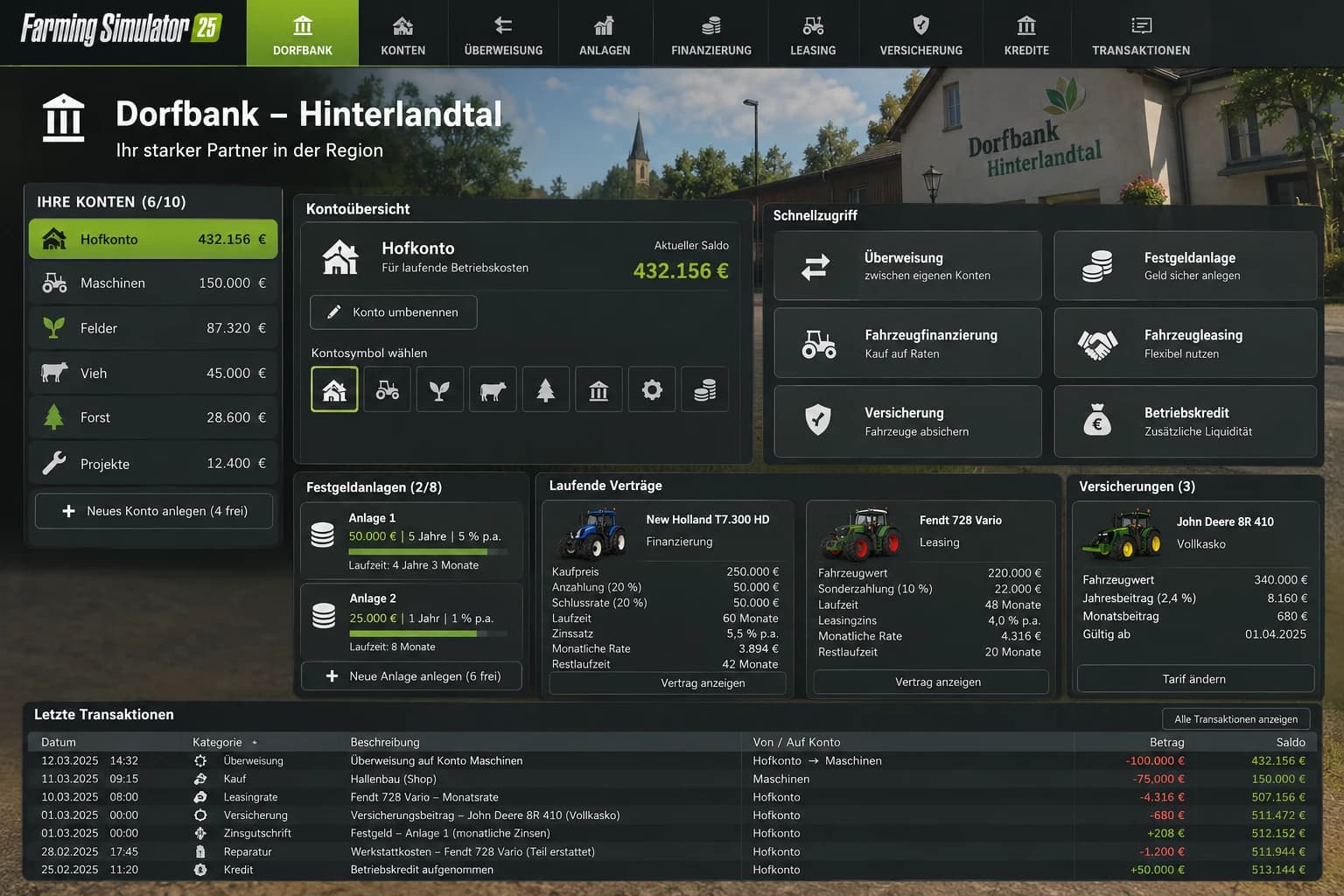Click Tarif ändern for John Deere insurance
This screenshot has height=896, width=1344.
1195,679
